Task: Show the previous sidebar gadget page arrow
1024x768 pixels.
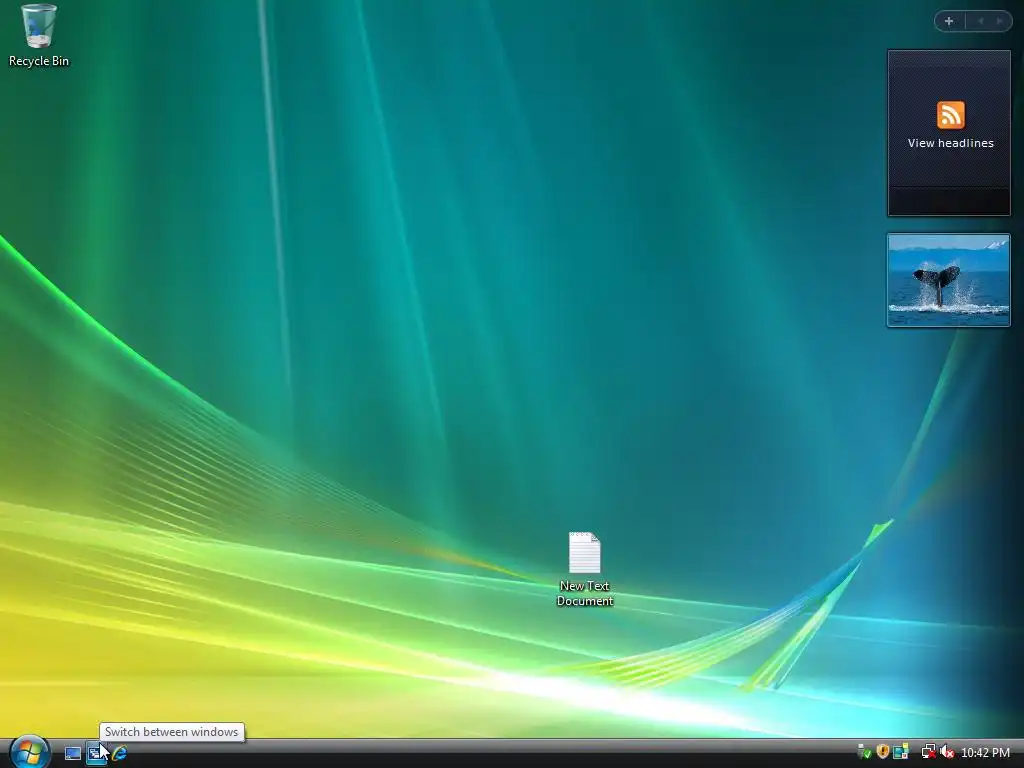Action: pyautogui.click(x=980, y=21)
